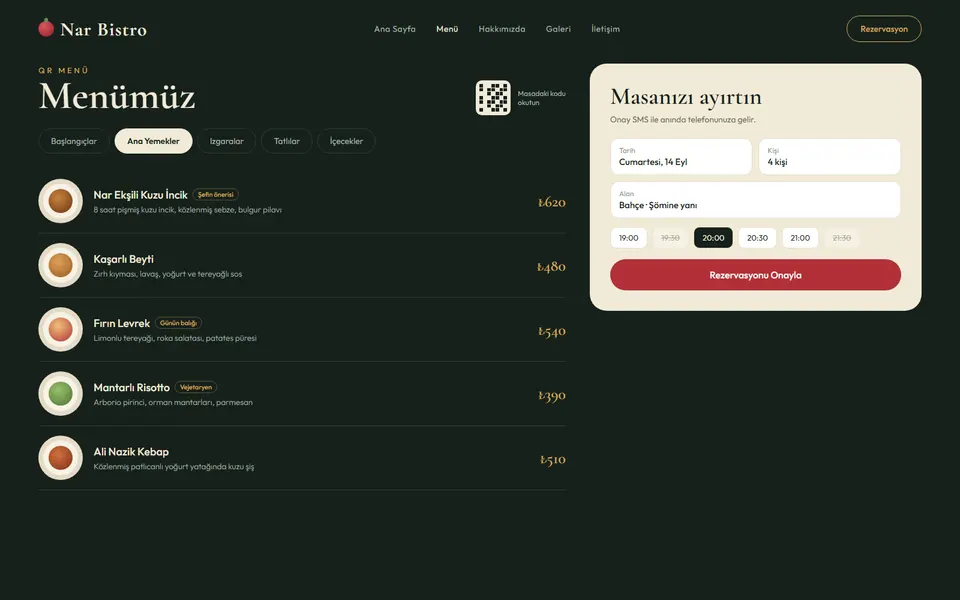Go to Ana Sayfa in navigation

[x=395, y=29]
